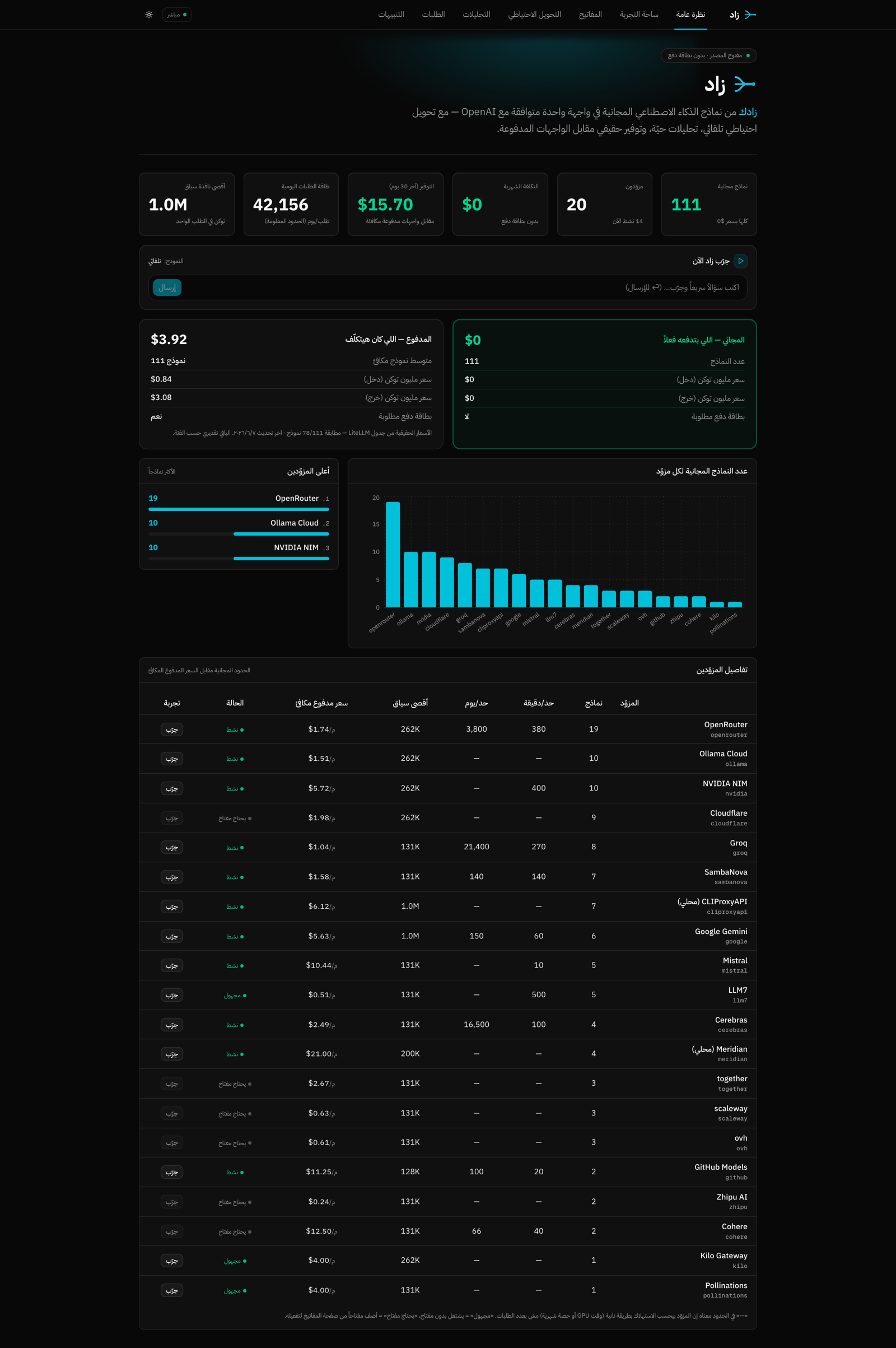
Task: Click جرّب for NVIDIA NIM row
Action: click(x=171, y=788)
